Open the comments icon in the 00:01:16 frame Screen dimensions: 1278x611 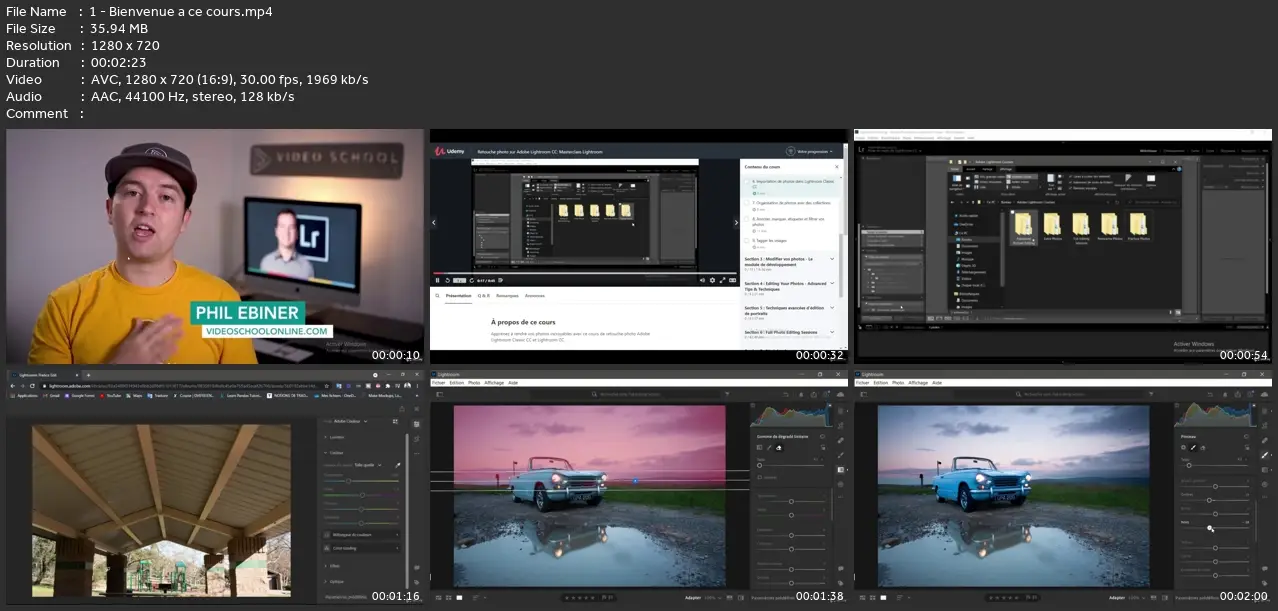(416, 567)
